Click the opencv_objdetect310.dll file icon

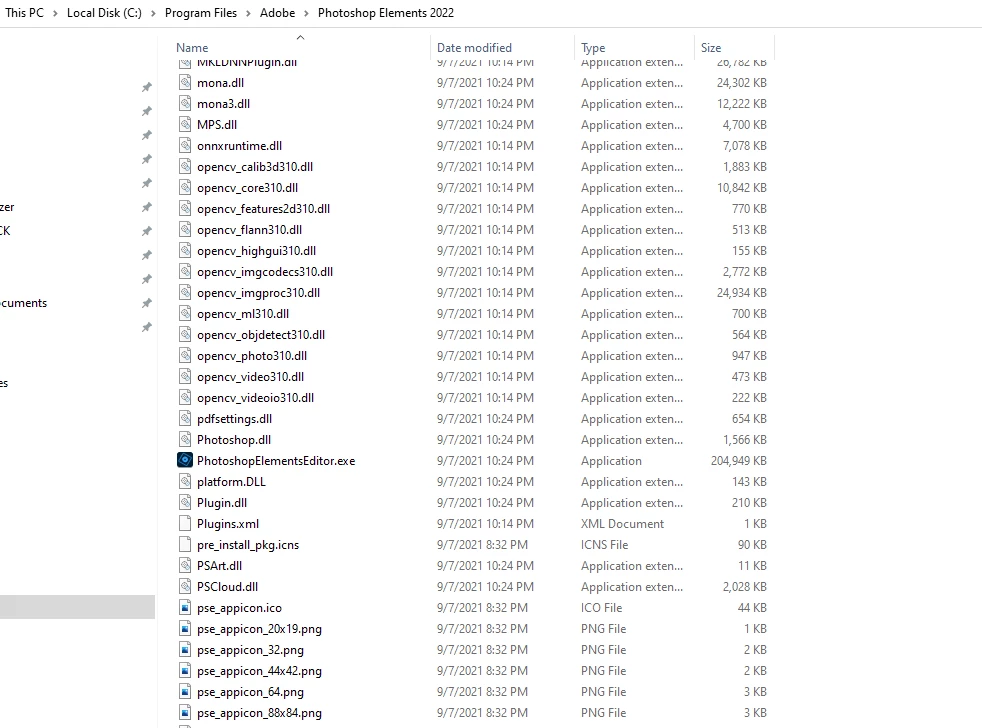185,334
